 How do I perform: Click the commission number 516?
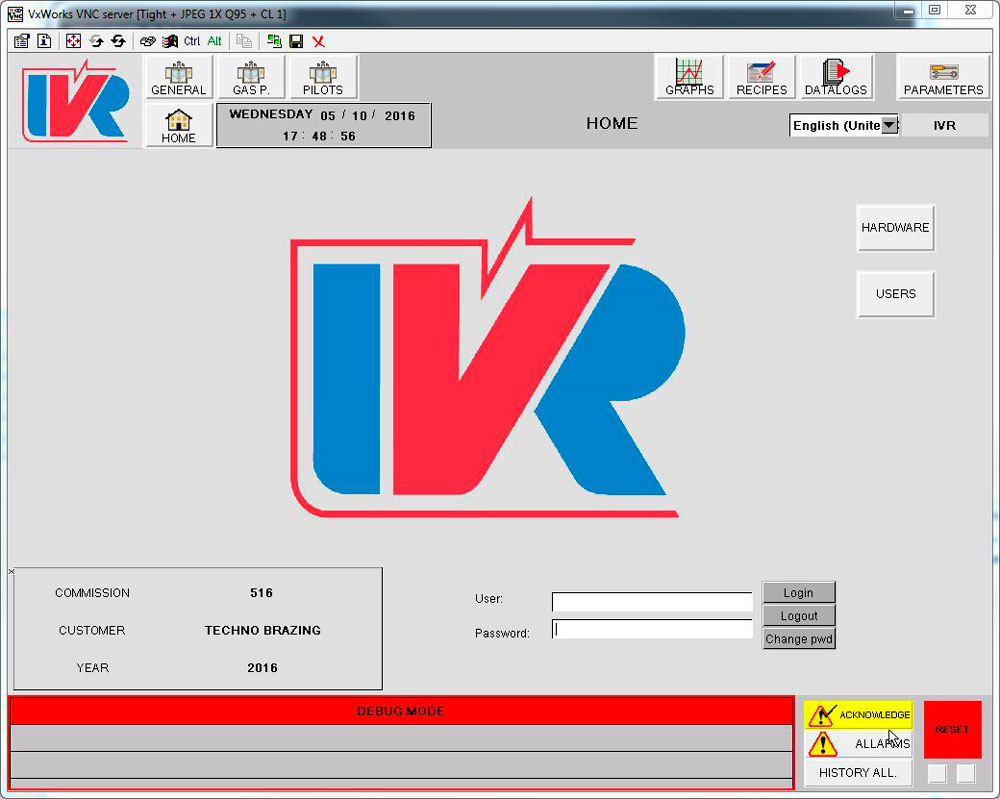[261, 593]
